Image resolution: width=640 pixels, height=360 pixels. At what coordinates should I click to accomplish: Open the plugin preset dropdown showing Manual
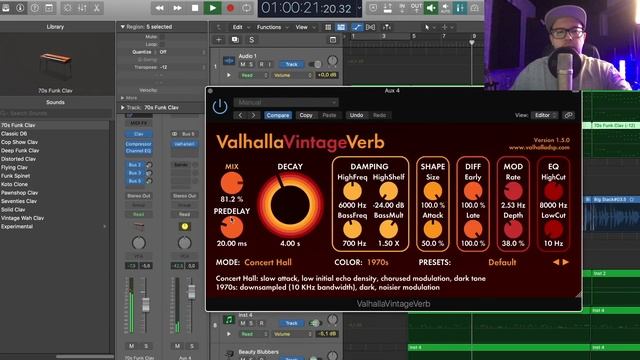pos(286,102)
